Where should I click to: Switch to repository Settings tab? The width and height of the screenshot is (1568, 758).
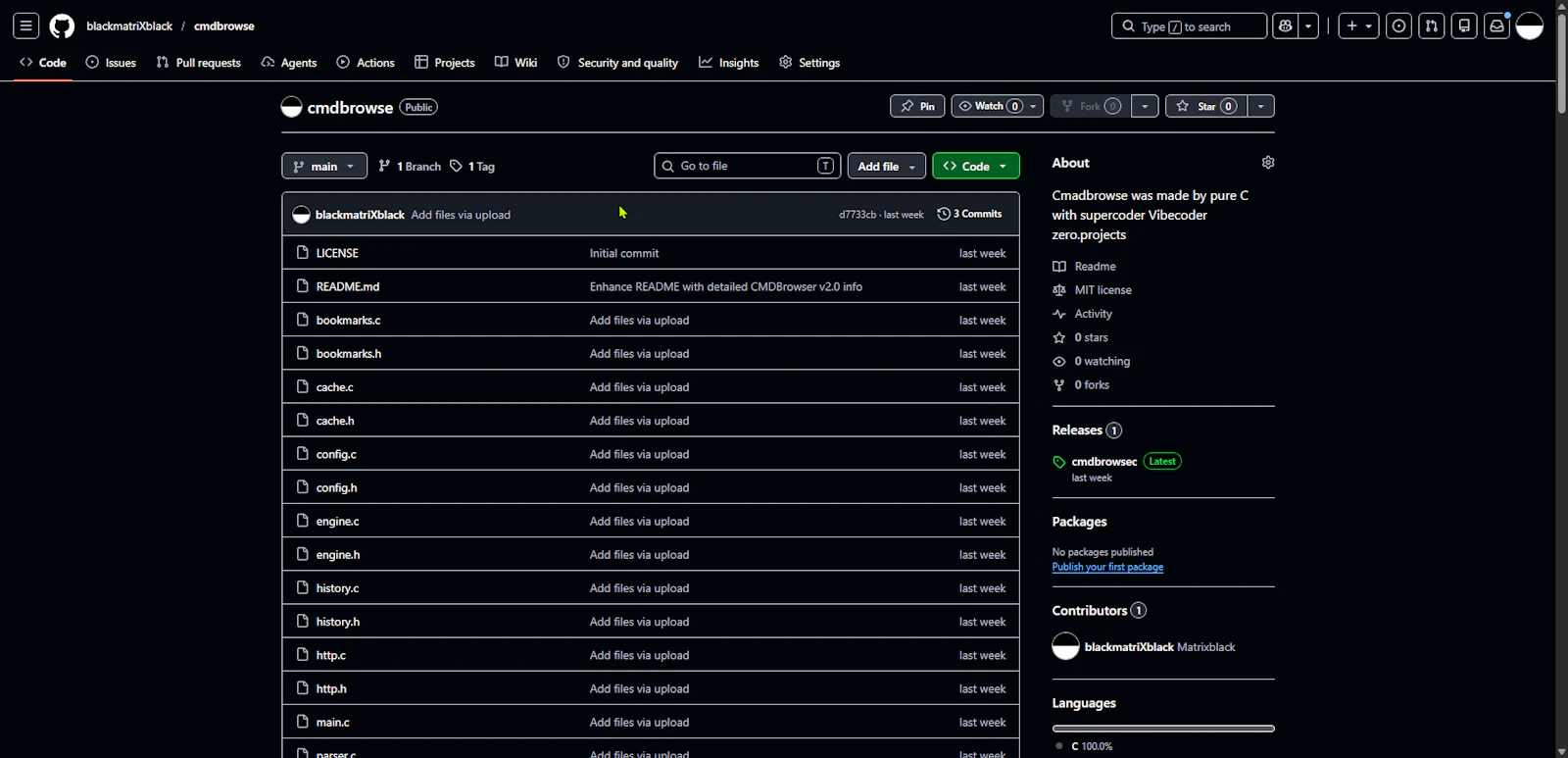click(809, 63)
